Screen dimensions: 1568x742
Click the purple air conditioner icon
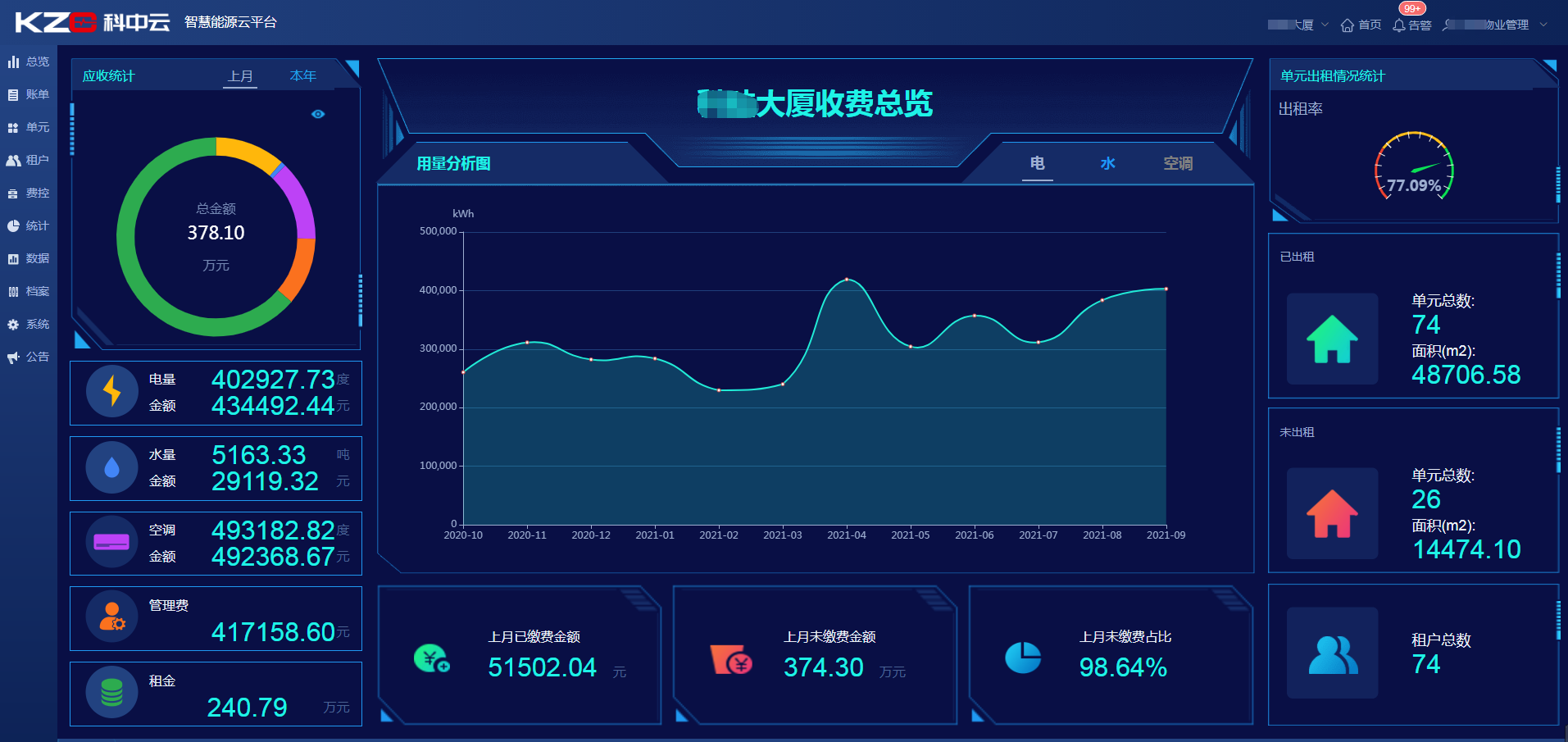[x=112, y=542]
